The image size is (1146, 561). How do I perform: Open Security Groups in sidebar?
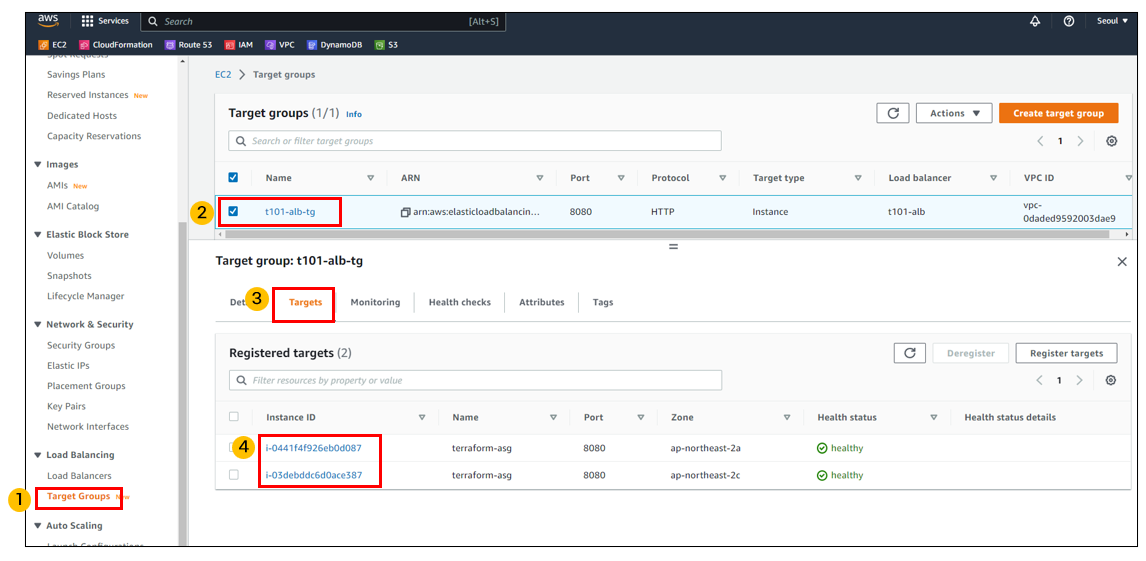point(80,345)
